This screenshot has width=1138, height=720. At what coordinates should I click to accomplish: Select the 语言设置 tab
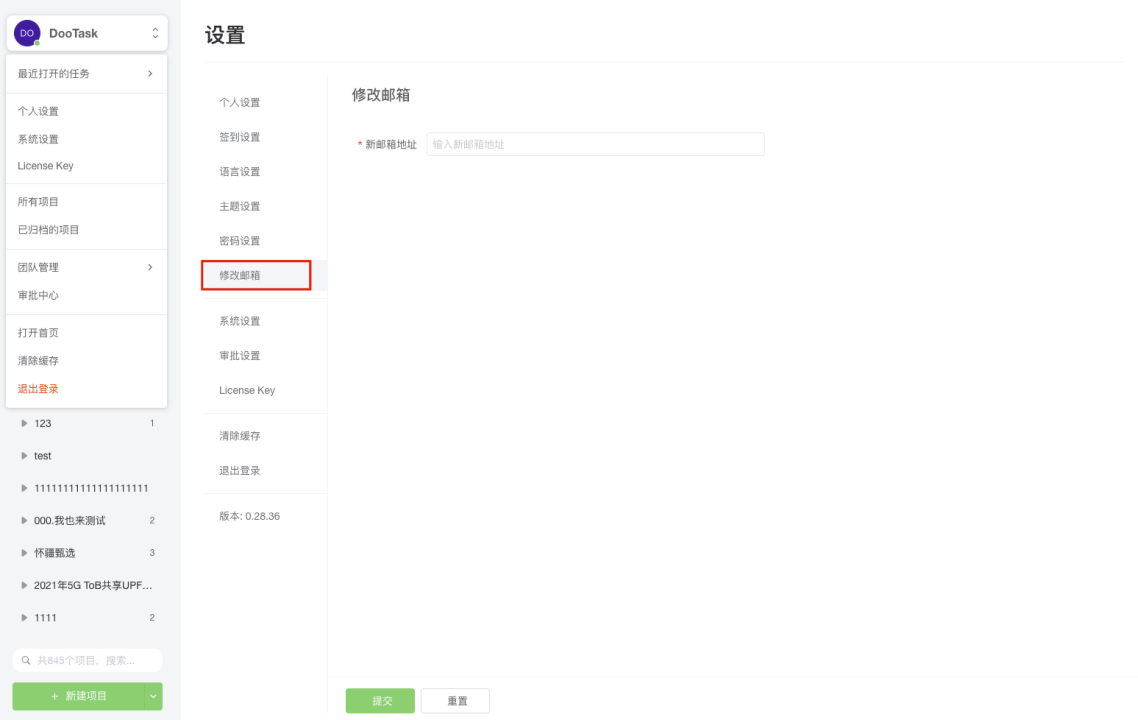point(239,171)
